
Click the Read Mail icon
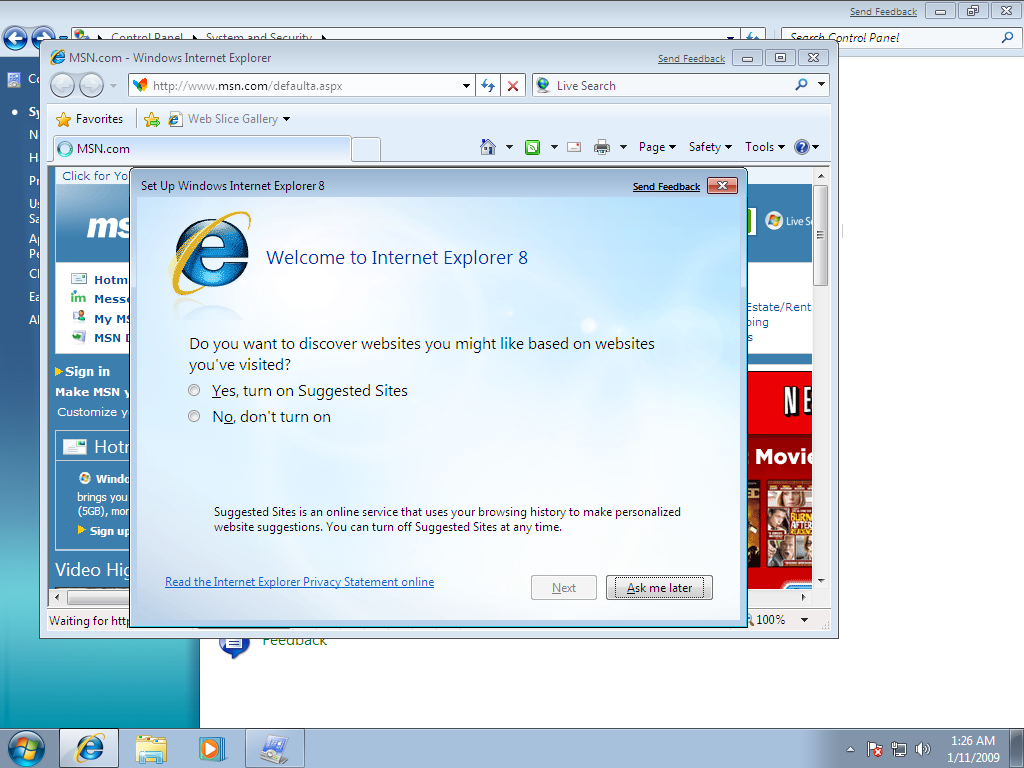point(574,148)
